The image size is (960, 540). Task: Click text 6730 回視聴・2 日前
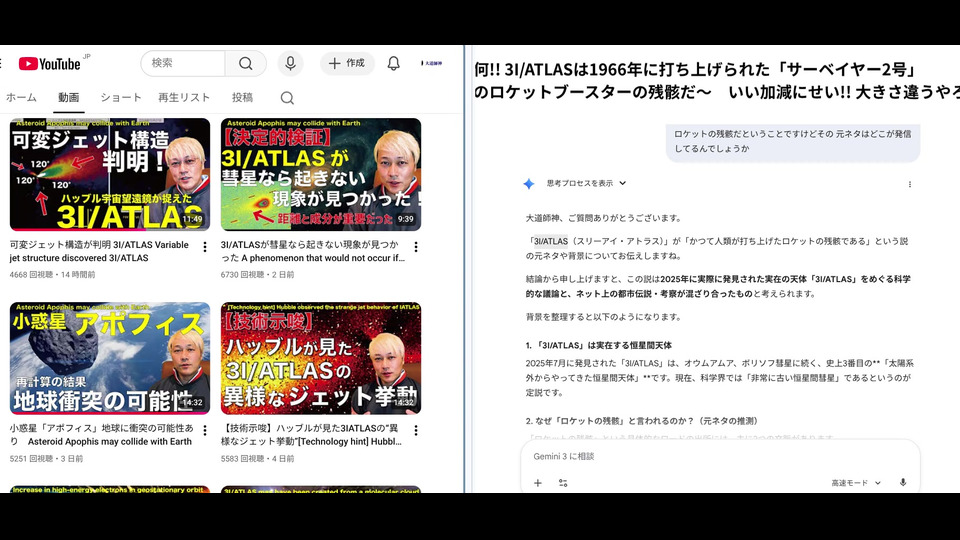point(257,275)
